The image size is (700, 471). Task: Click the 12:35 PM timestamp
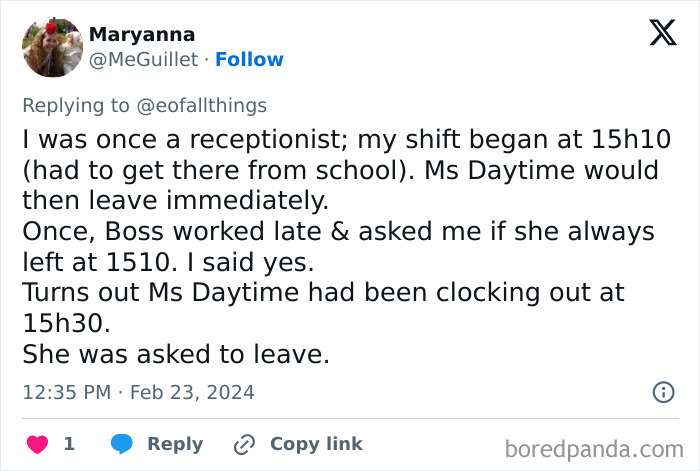click(x=66, y=392)
